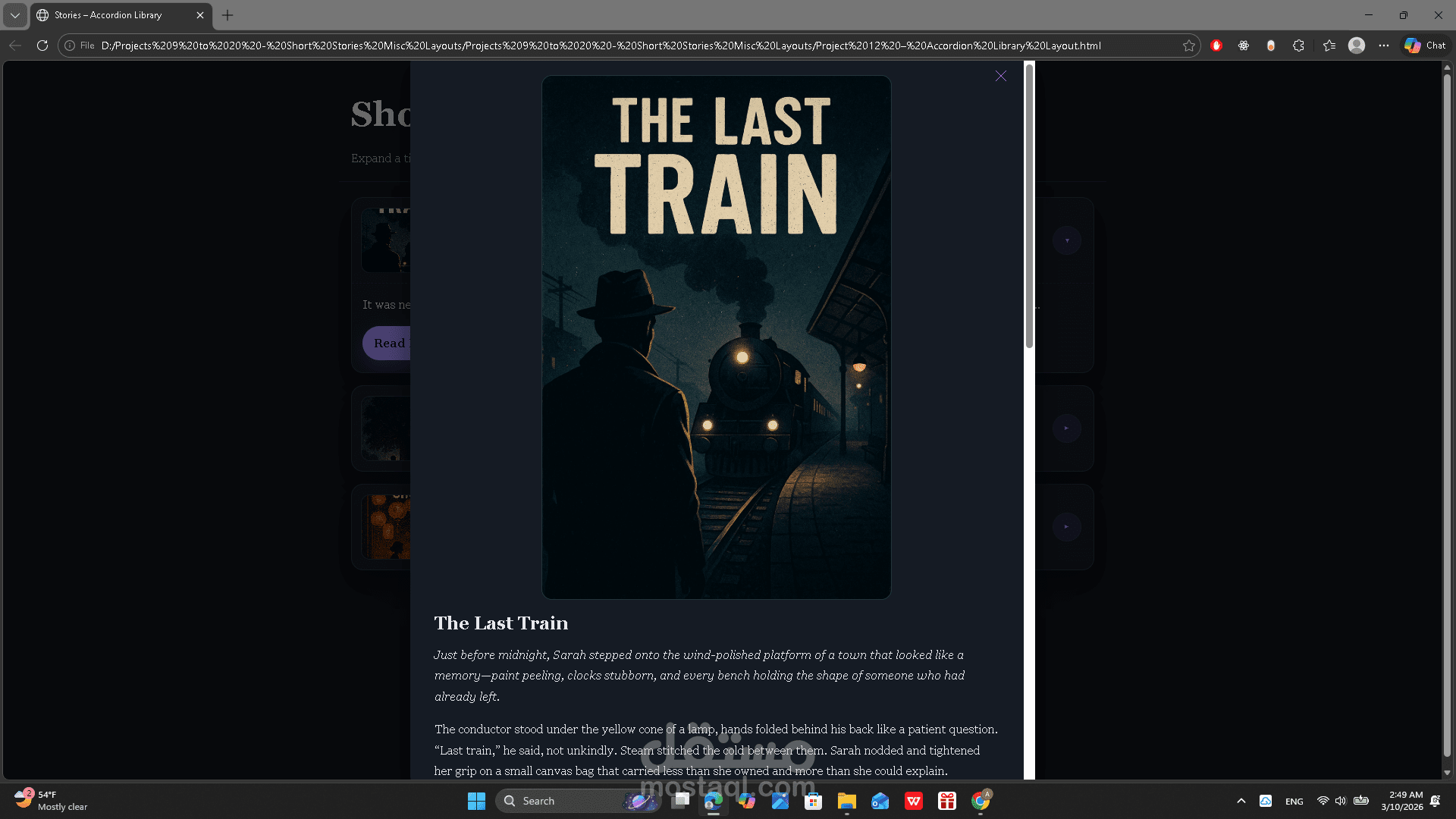Click the ad blocker extension icon
The width and height of the screenshot is (1456, 819).
[1216, 45]
